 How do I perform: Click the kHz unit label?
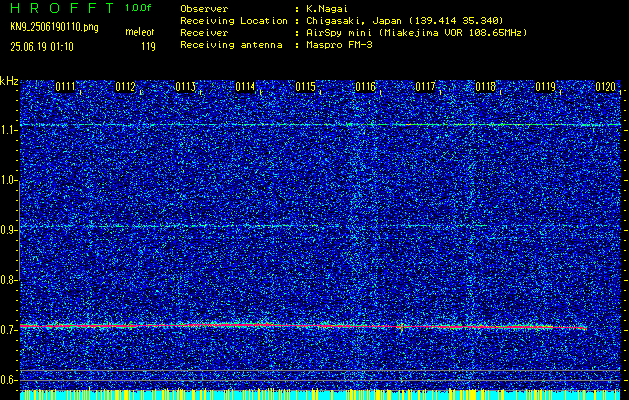(x=10, y=81)
